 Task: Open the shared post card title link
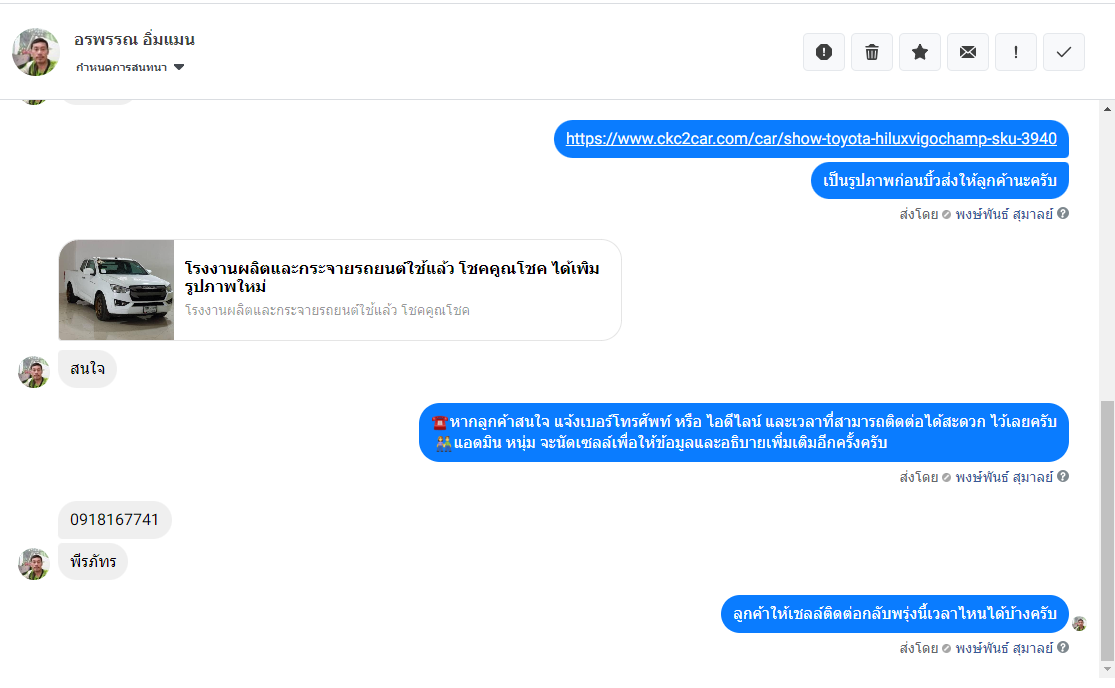point(392,277)
